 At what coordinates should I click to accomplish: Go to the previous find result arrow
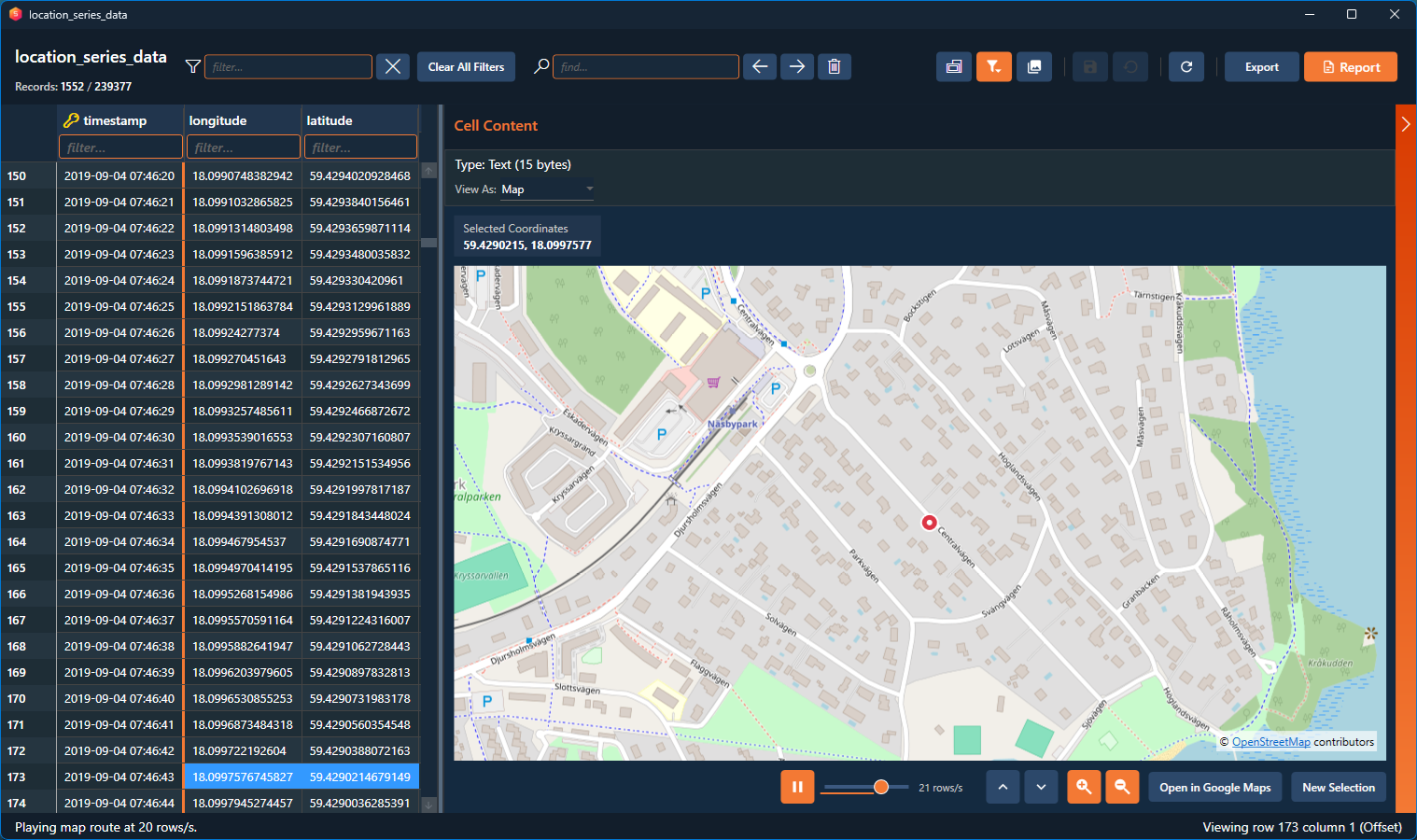pos(760,66)
